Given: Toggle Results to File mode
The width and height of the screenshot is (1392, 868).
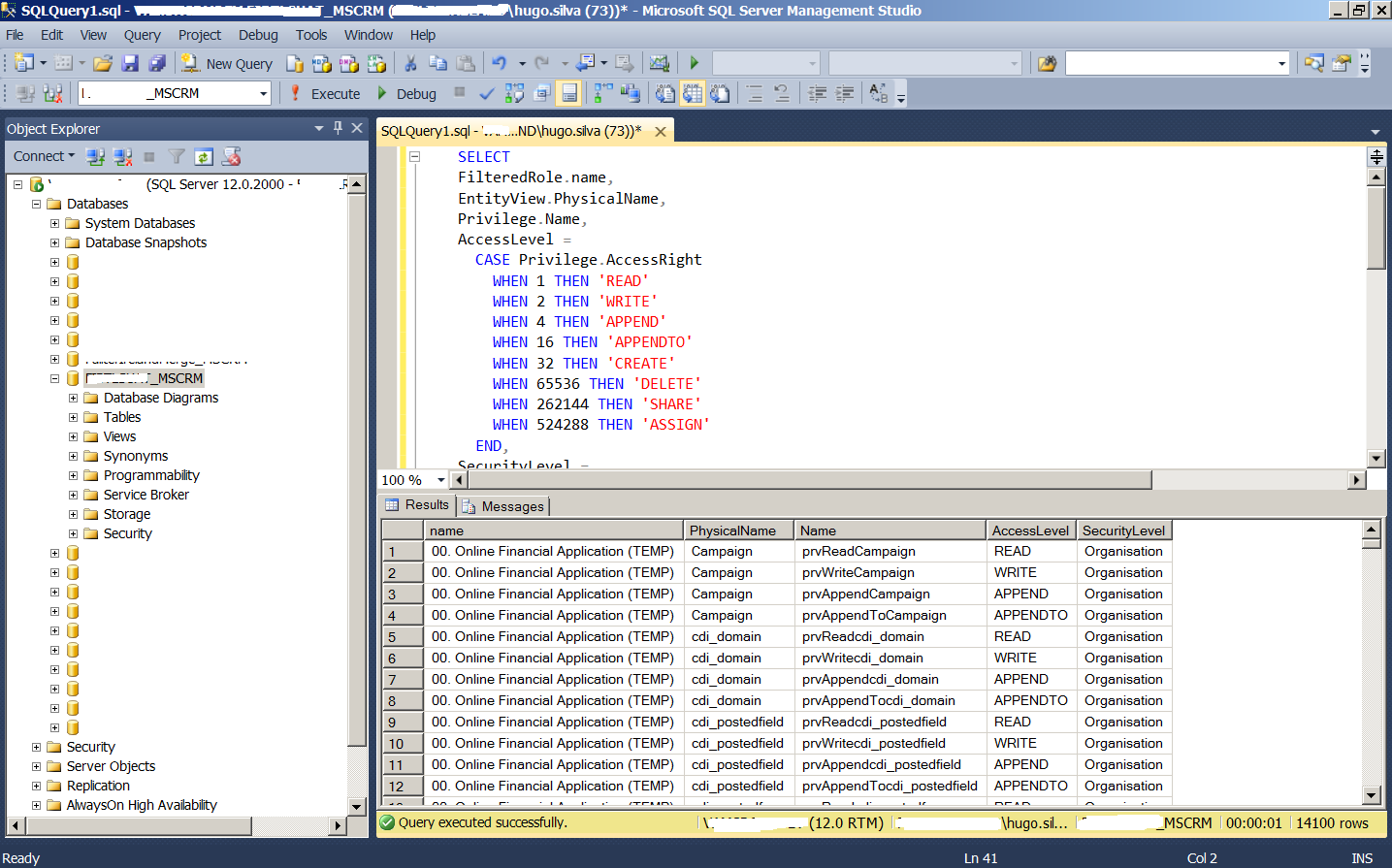Looking at the screenshot, I should [719, 93].
